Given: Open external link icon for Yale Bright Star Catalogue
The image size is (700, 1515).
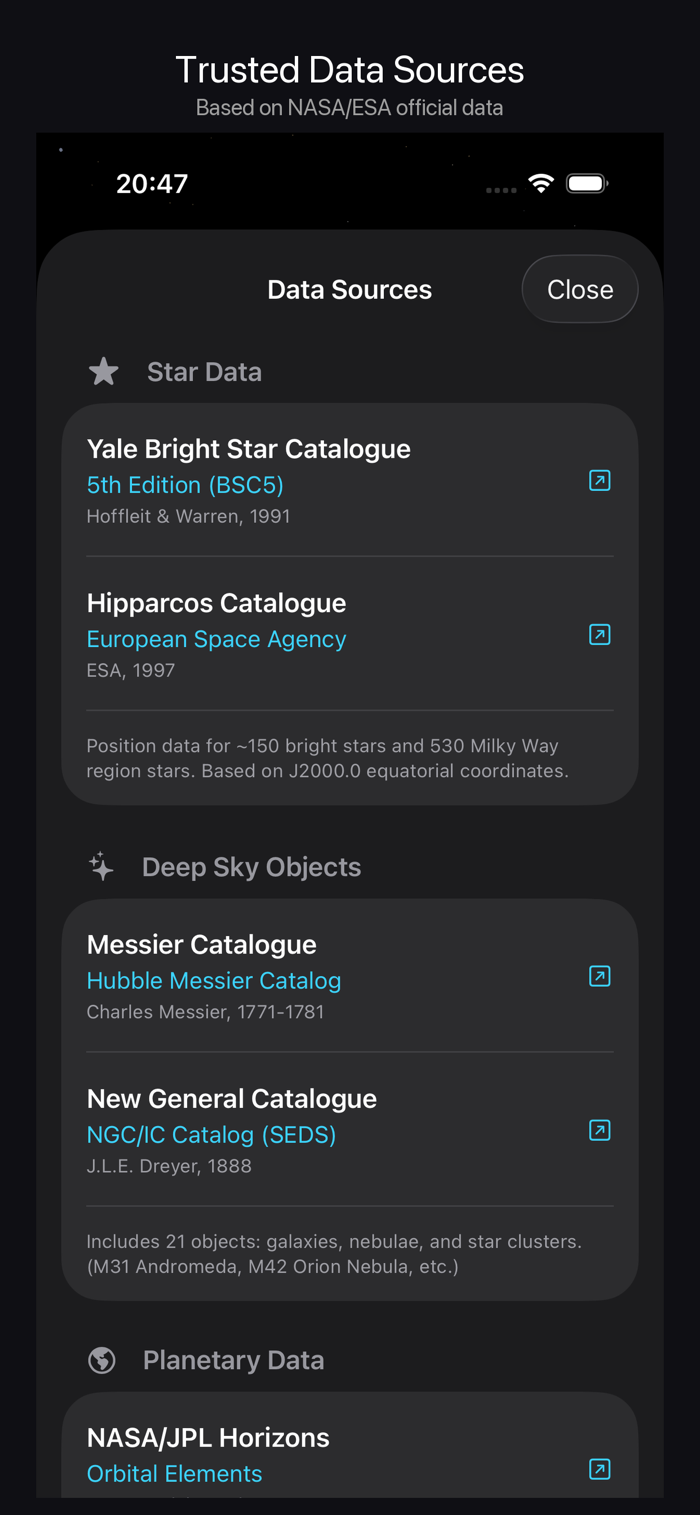Looking at the screenshot, I should [x=599, y=481].
